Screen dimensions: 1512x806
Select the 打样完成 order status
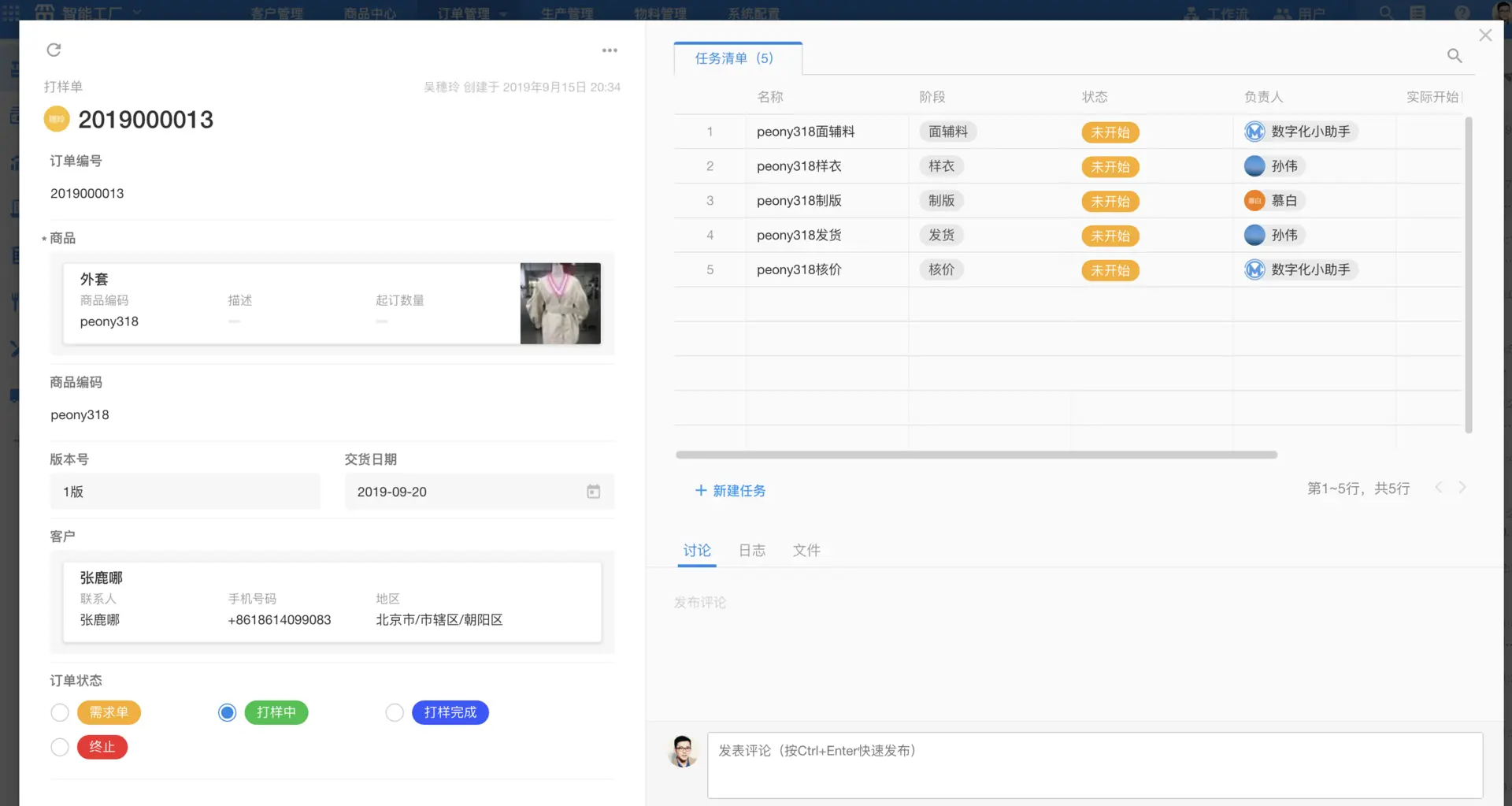point(395,713)
